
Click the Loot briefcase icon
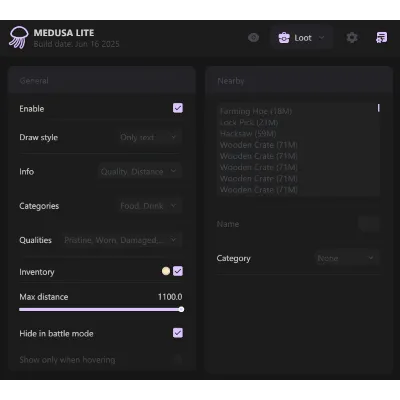coord(284,38)
